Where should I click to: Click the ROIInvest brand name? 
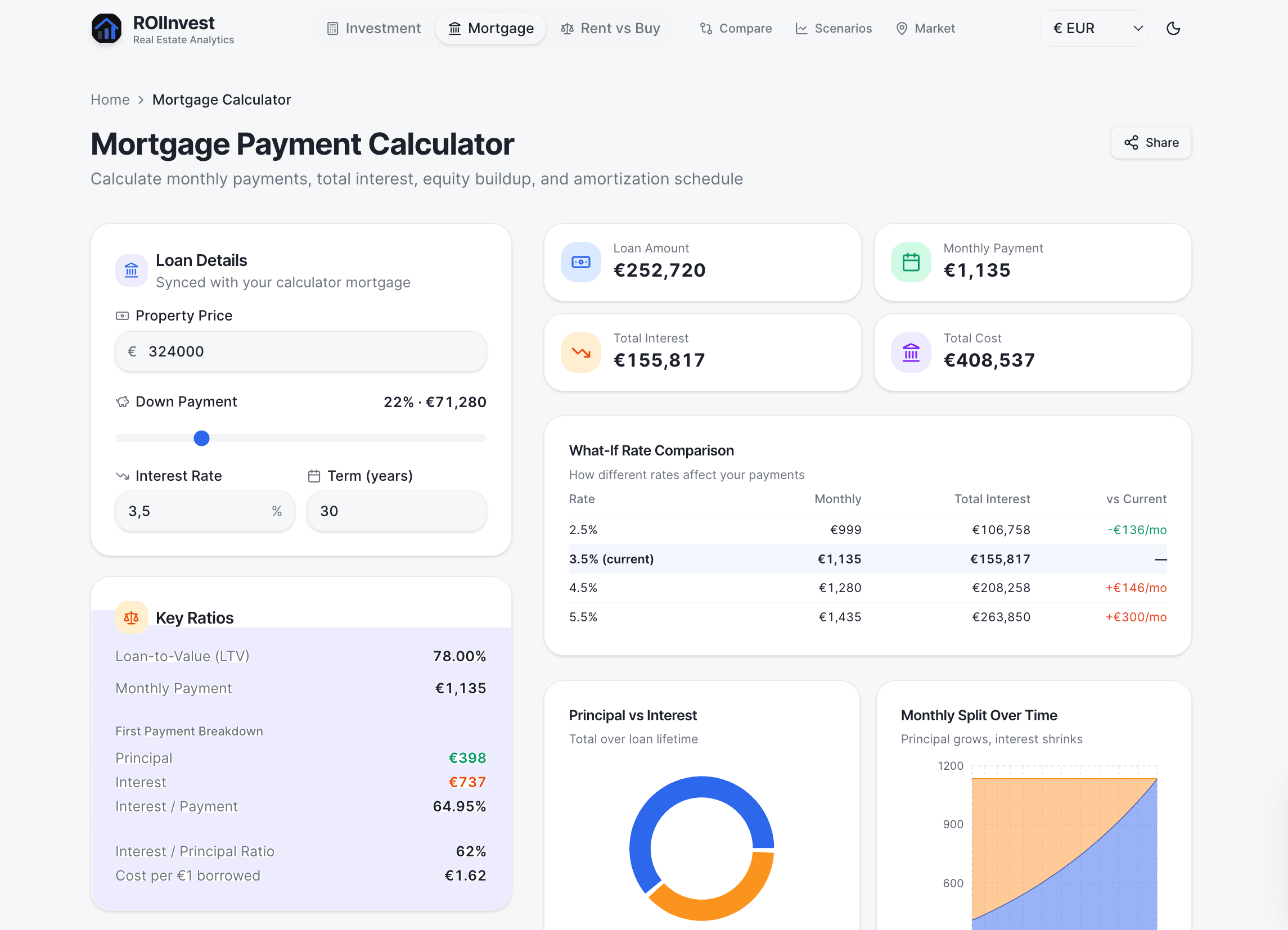coord(174,22)
